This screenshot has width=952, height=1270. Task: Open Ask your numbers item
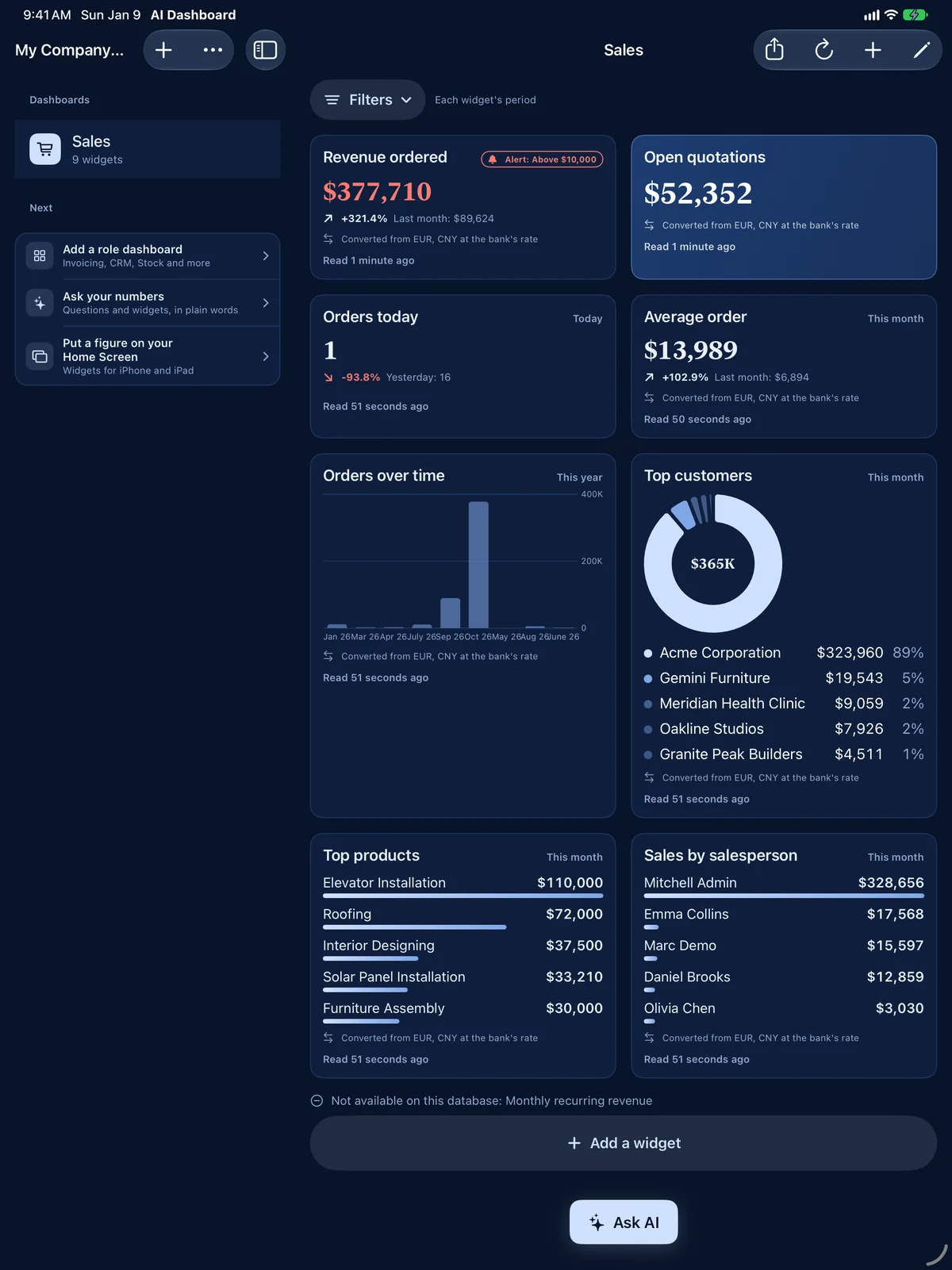(148, 303)
